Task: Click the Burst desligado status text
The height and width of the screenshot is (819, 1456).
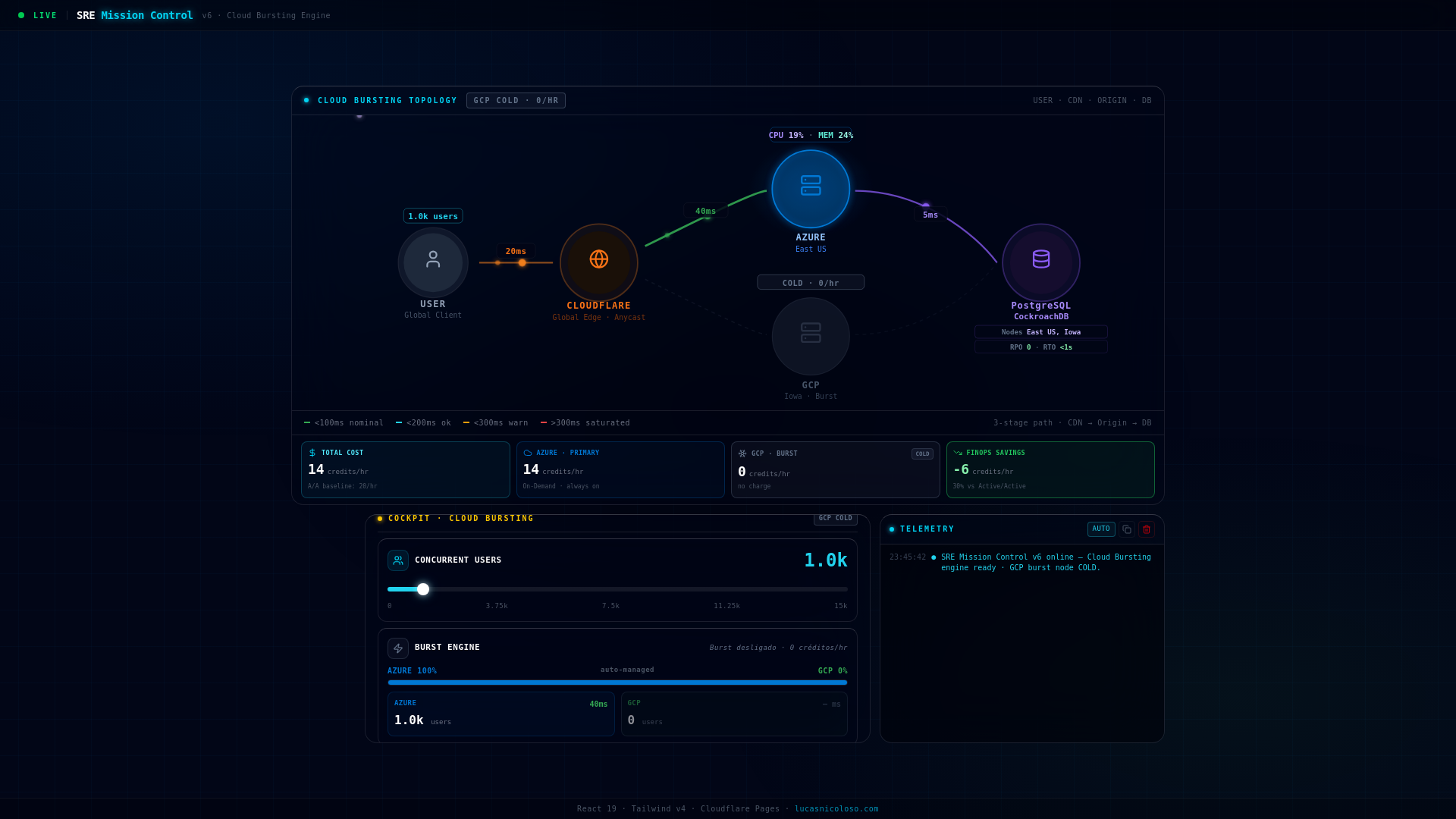Action: point(778,648)
